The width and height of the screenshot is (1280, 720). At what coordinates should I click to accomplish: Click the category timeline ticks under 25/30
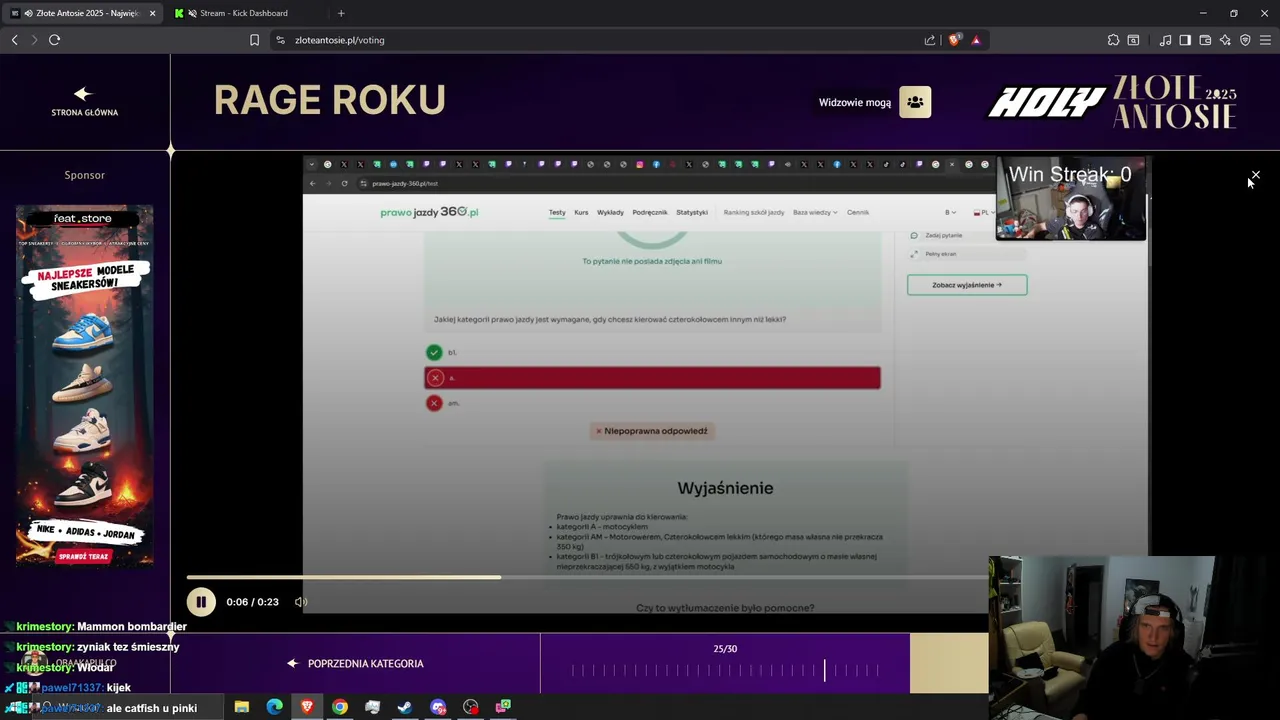click(725, 671)
